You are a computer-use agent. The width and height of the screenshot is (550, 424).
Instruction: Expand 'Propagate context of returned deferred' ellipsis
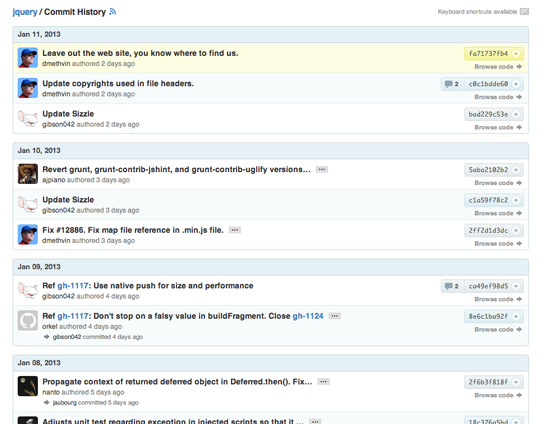[323, 382]
